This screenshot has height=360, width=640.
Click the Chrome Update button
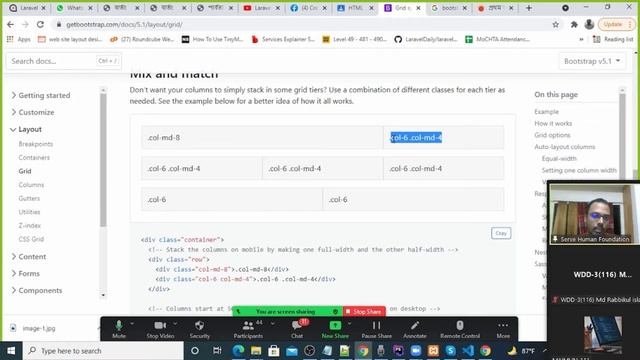616,24
